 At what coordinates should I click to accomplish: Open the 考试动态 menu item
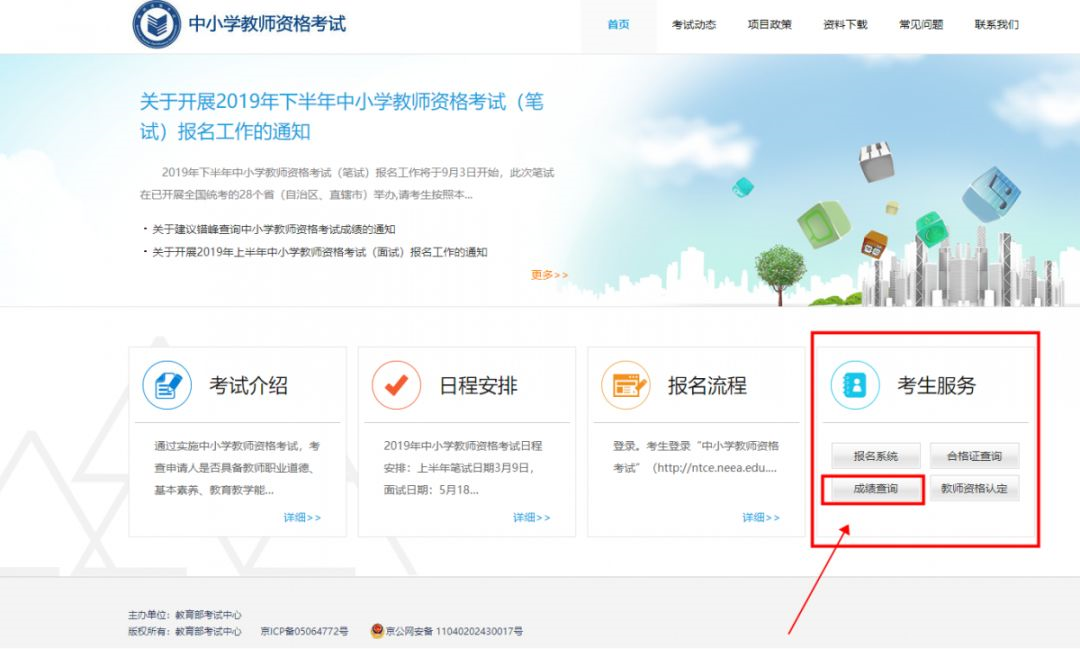tap(694, 24)
